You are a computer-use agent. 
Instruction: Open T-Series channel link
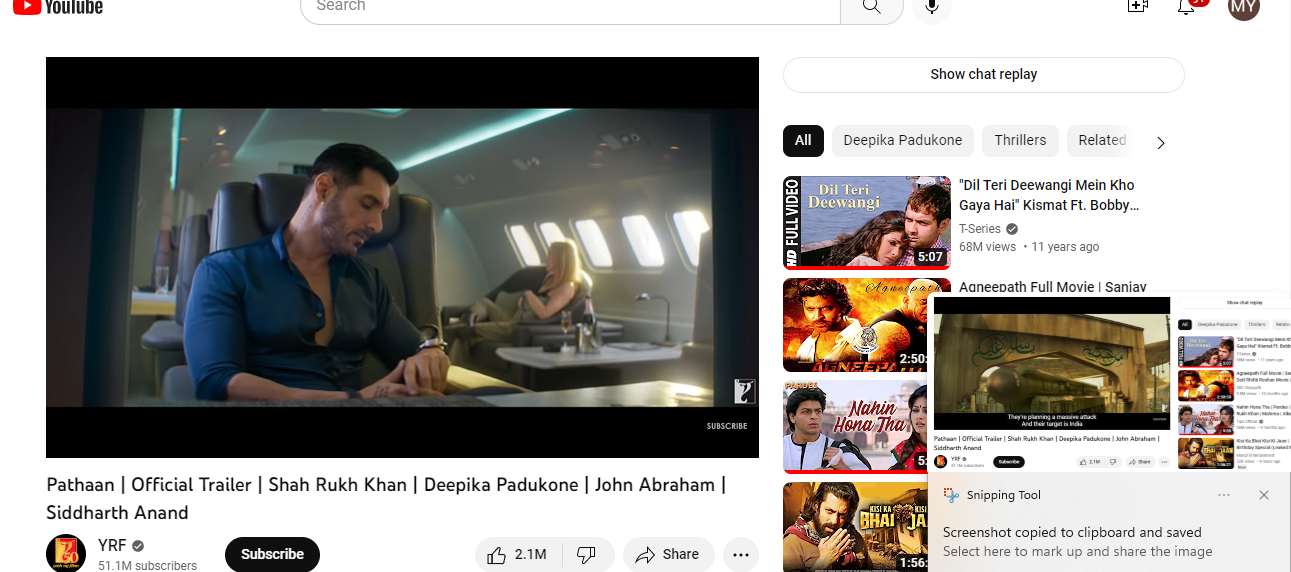[x=980, y=229]
